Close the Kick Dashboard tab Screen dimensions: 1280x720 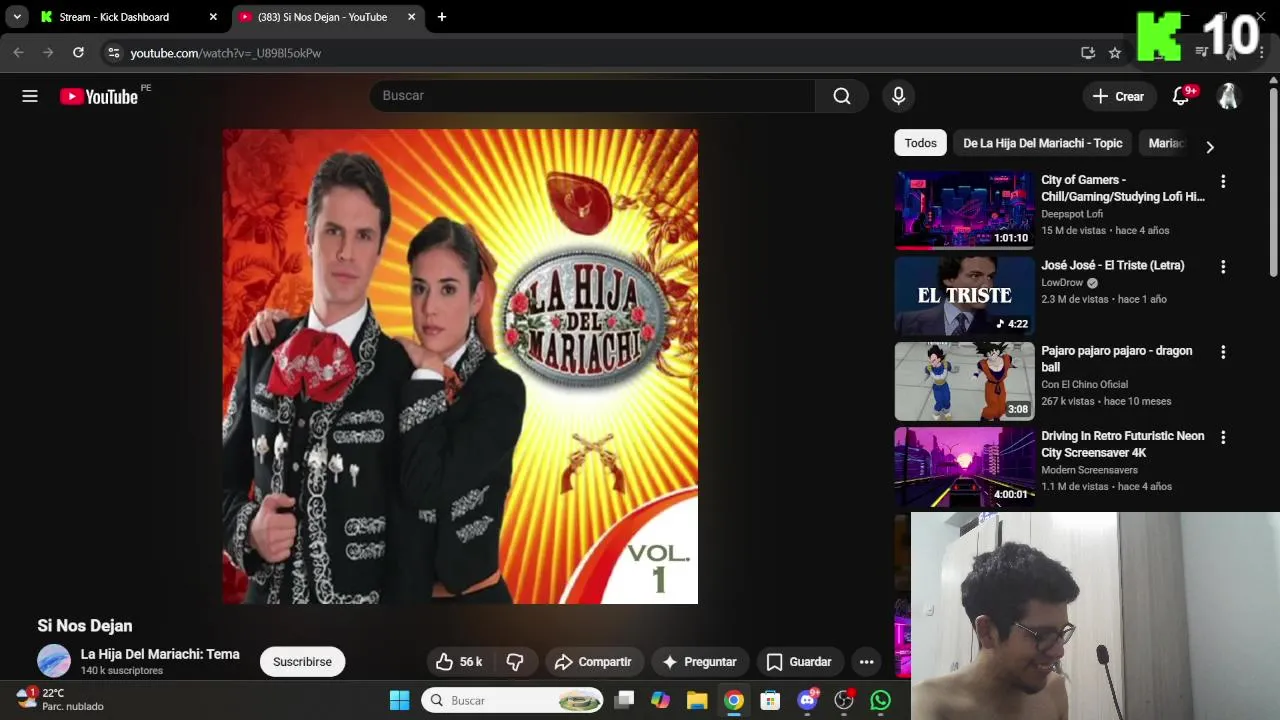point(213,17)
